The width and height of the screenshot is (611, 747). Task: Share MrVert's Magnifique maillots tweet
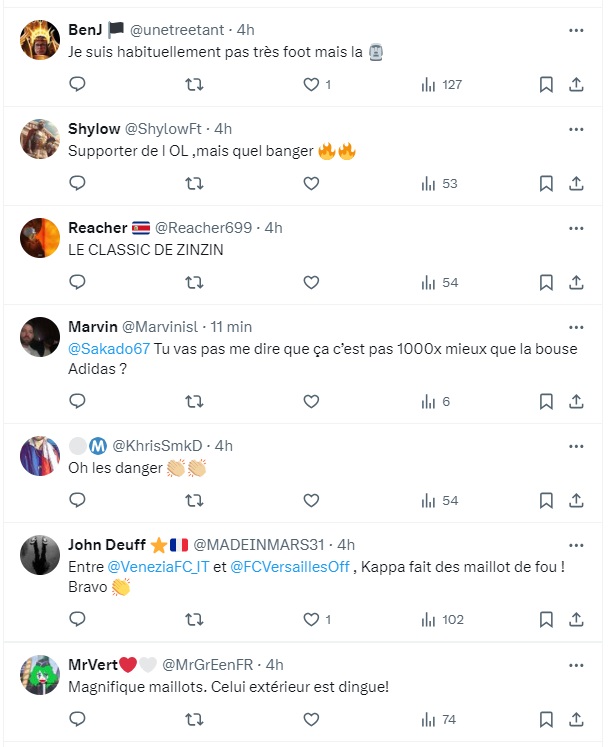(x=576, y=719)
